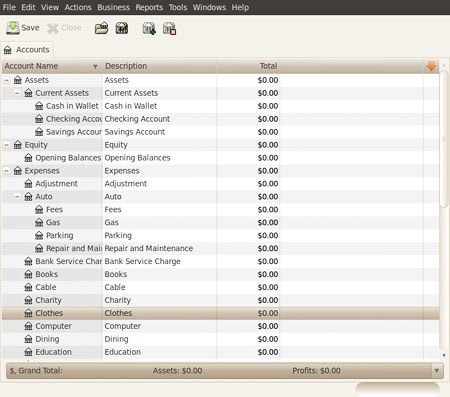Click the bank icon on the Accounts tab
The width and height of the screenshot is (450, 397).
coord(8,50)
